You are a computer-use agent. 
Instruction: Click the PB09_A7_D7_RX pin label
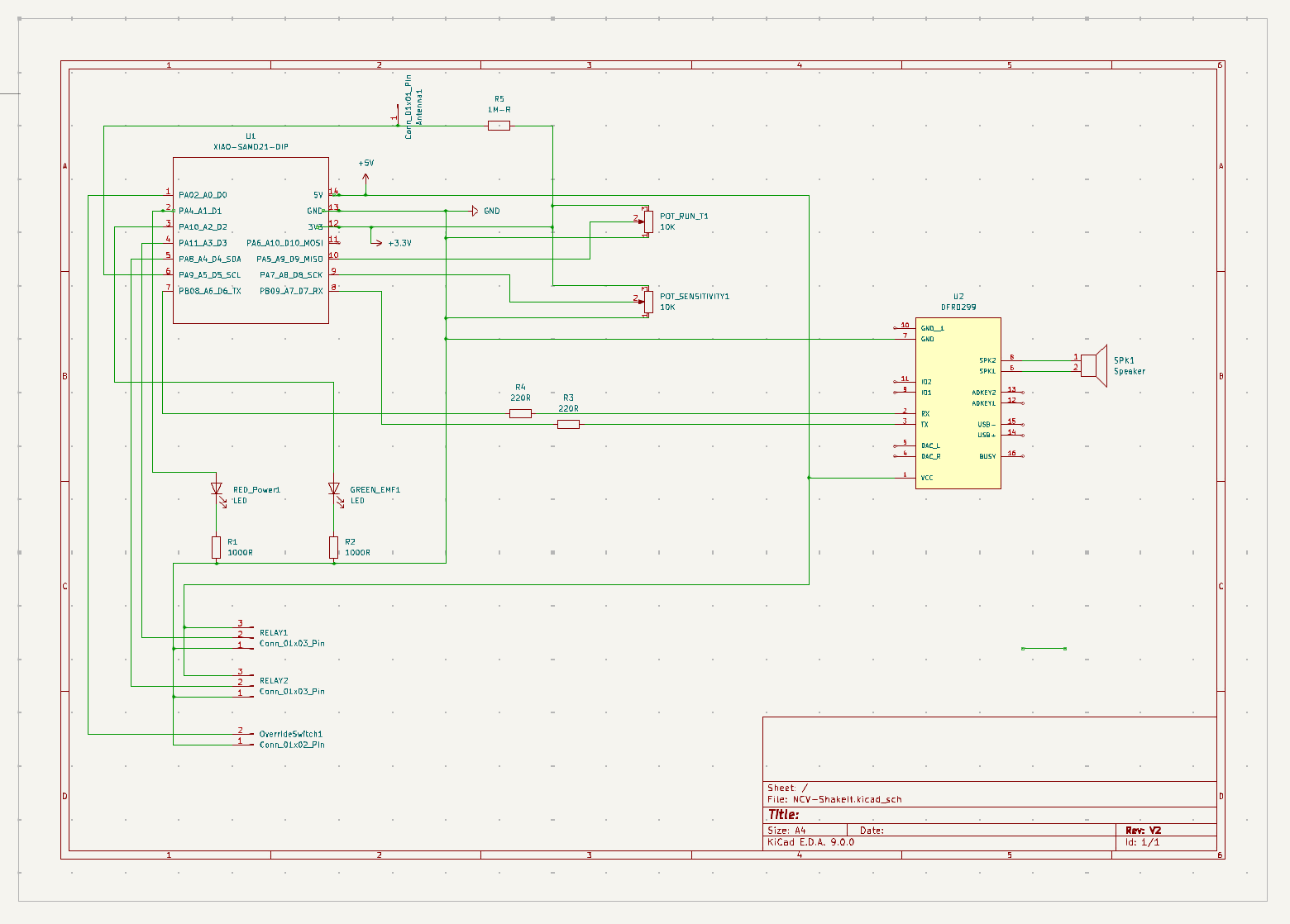[291, 291]
